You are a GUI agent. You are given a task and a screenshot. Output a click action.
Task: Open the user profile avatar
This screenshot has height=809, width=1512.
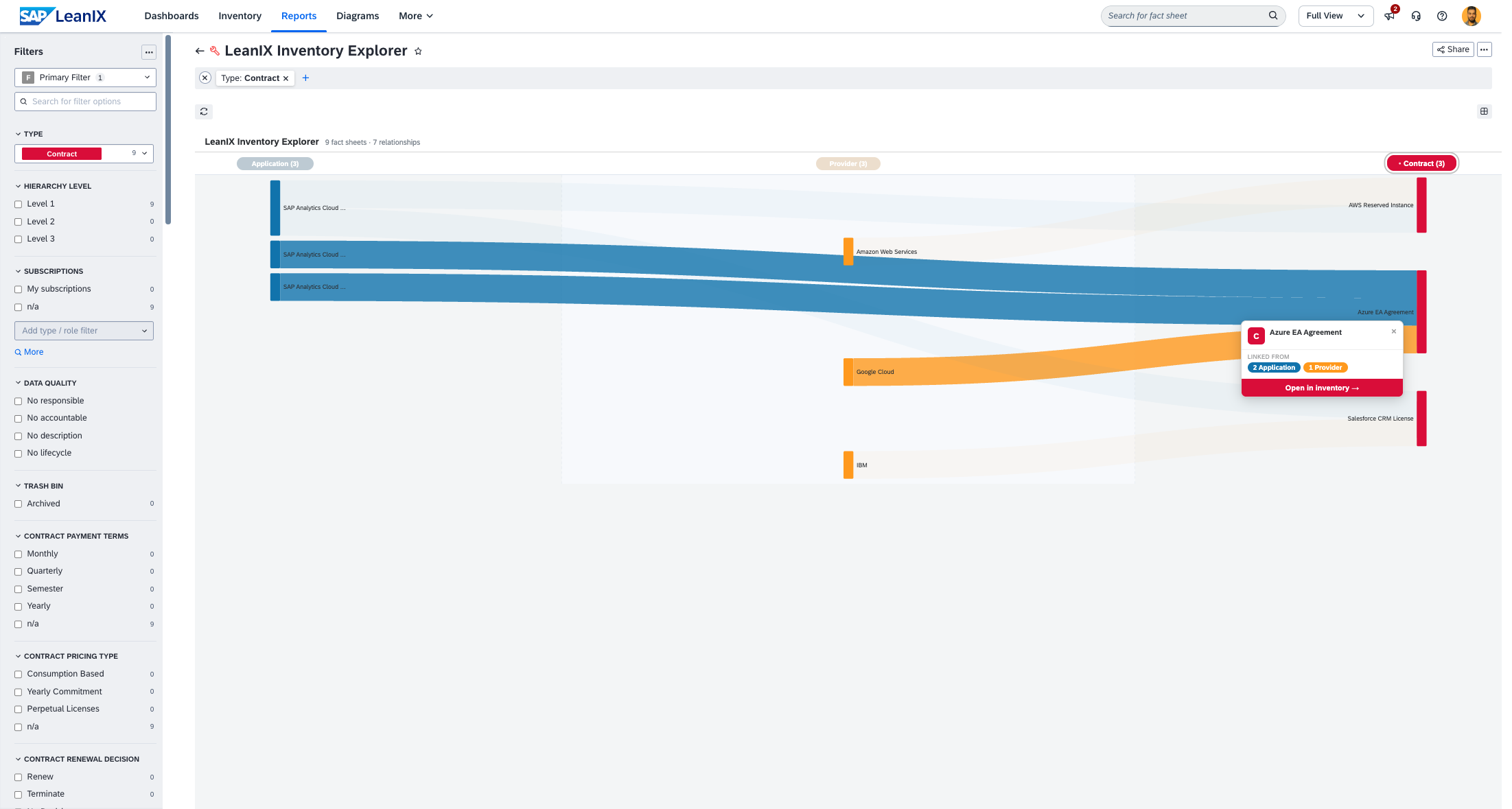pyautogui.click(x=1471, y=16)
